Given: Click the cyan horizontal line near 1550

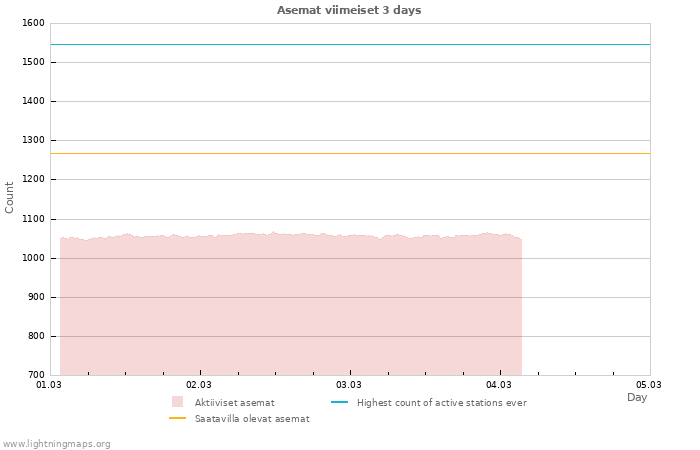Looking at the screenshot, I should pyautogui.click(x=350, y=44).
